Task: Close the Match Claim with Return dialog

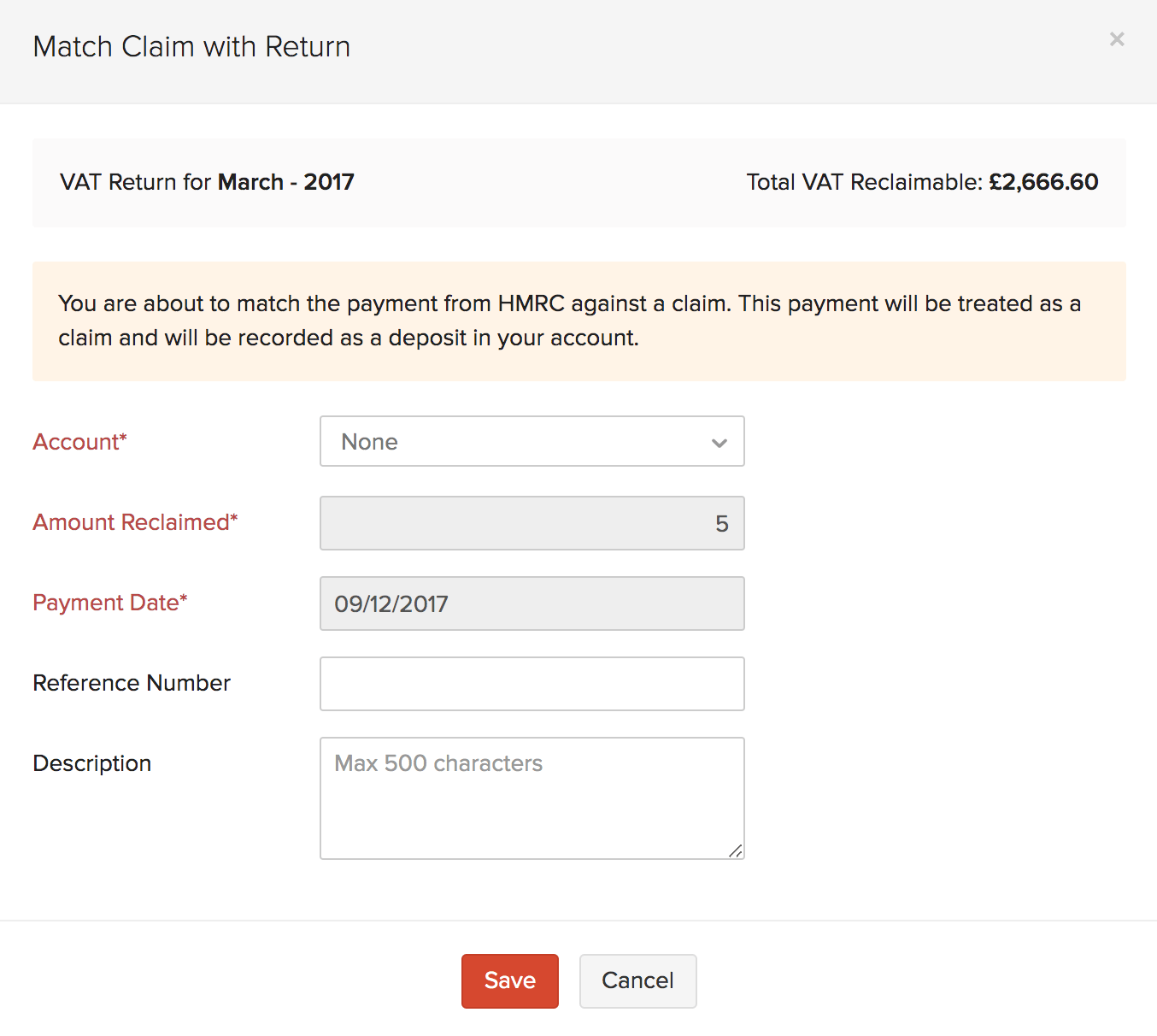Action: coord(1117,38)
